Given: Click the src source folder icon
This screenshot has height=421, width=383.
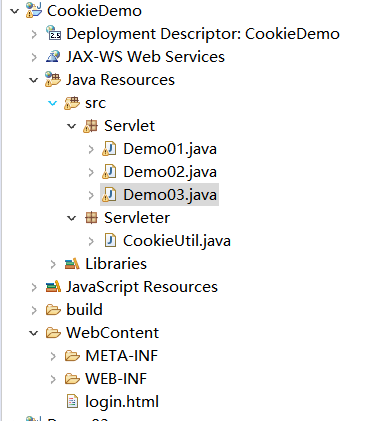Looking at the screenshot, I should [72, 102].
